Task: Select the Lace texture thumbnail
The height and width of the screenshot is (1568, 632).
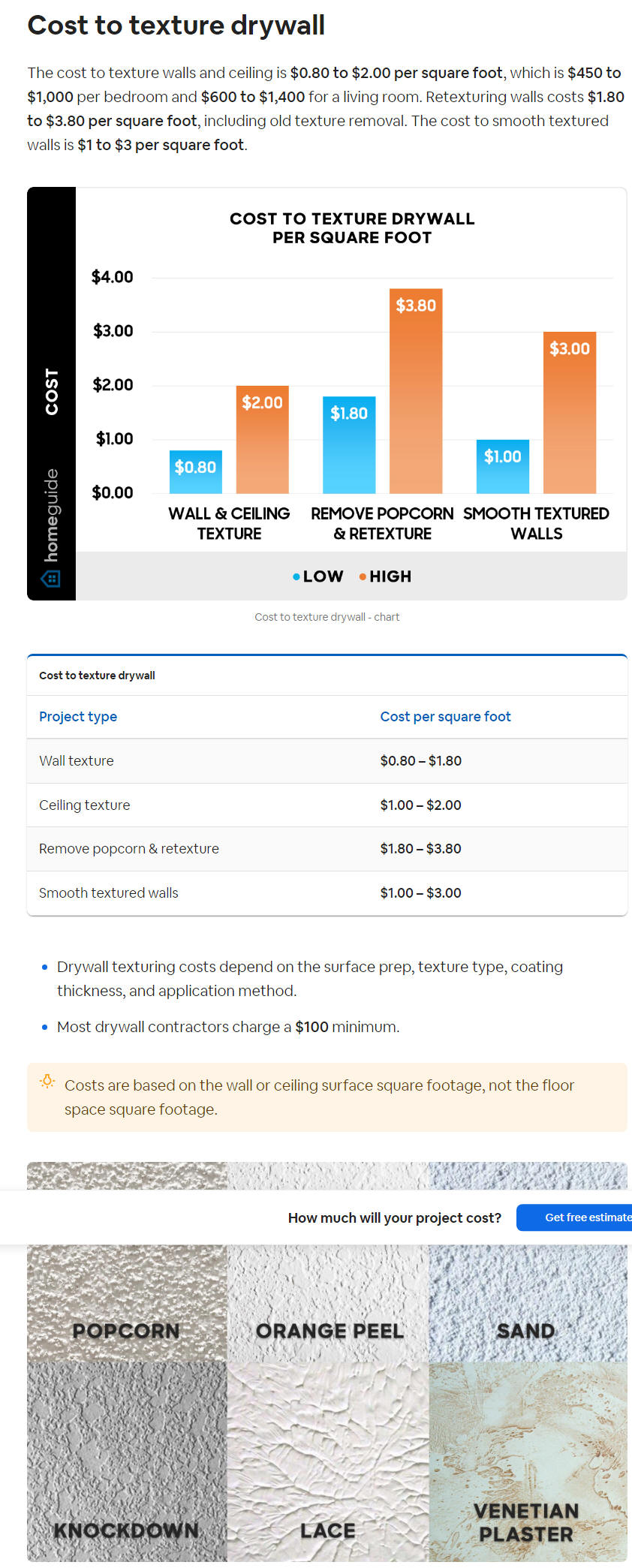Action: 328,1461
